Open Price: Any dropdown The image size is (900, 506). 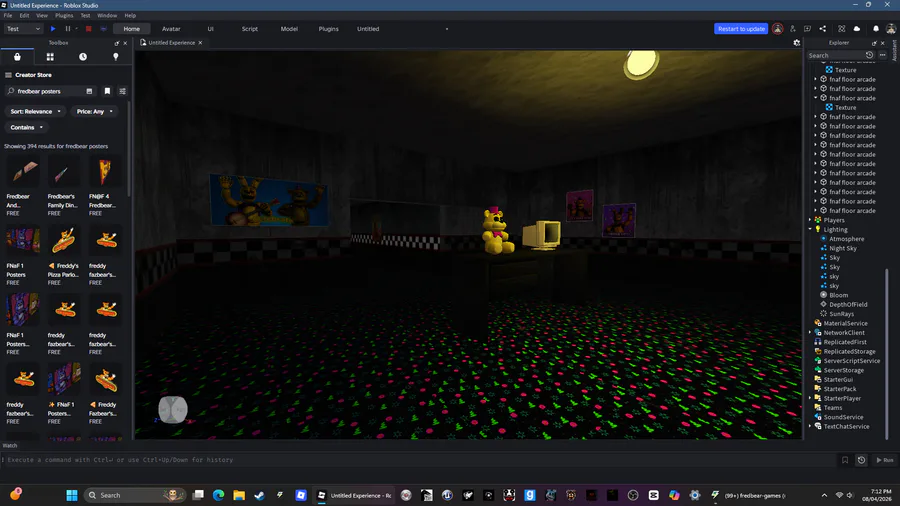(x=95, y=111)
